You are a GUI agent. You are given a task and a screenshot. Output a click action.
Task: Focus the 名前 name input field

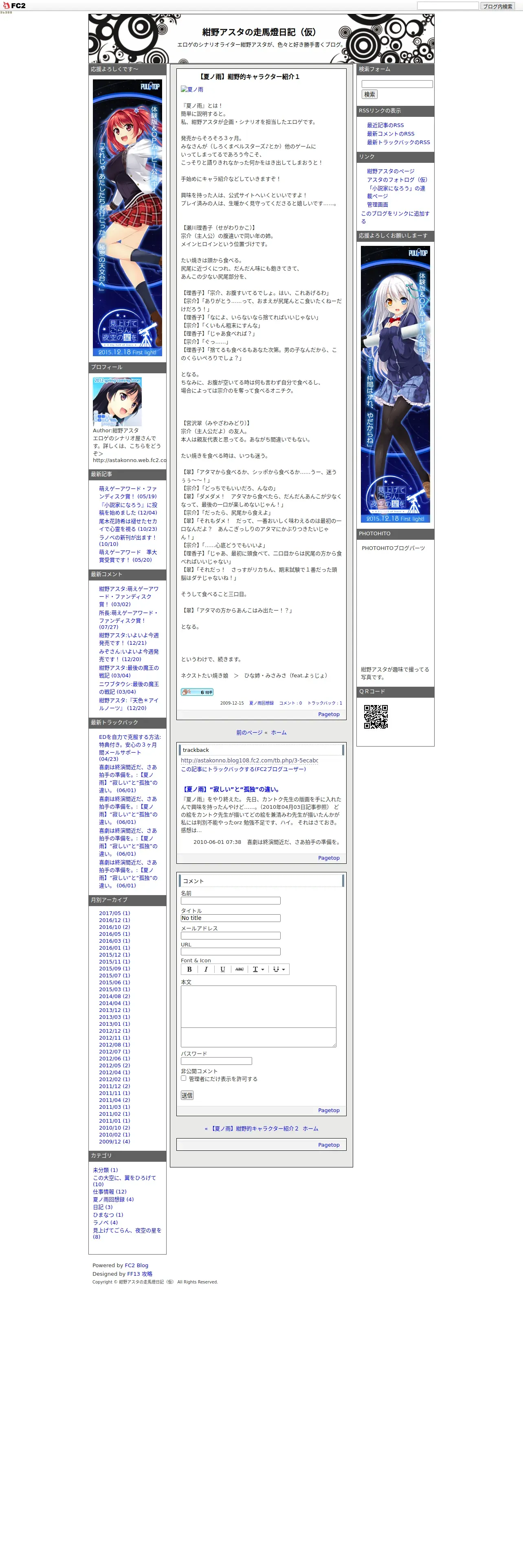click(x=231, y=900)
